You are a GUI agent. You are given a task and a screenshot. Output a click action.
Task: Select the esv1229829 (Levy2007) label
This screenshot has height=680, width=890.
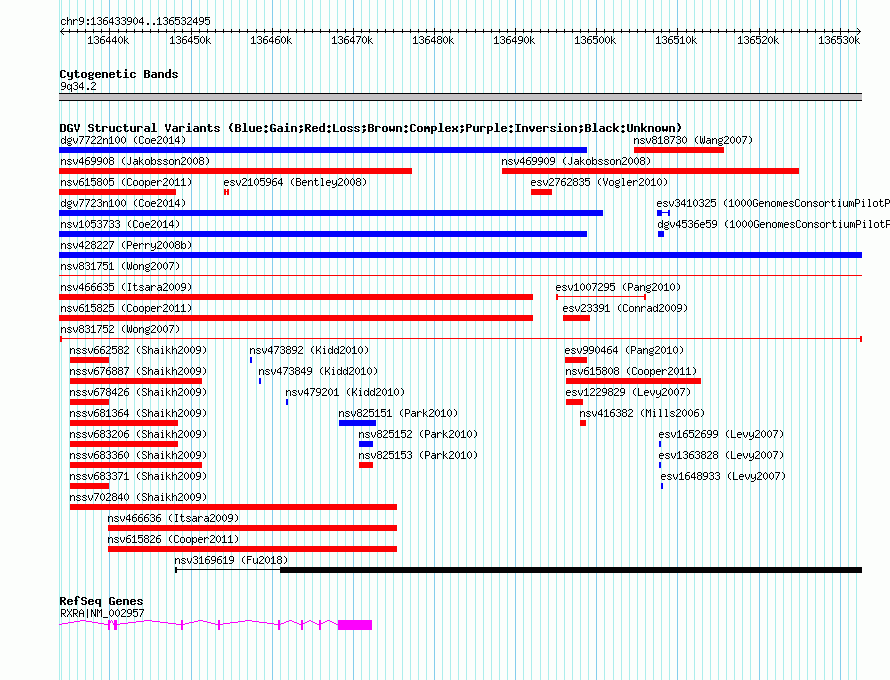coord(628,392)
